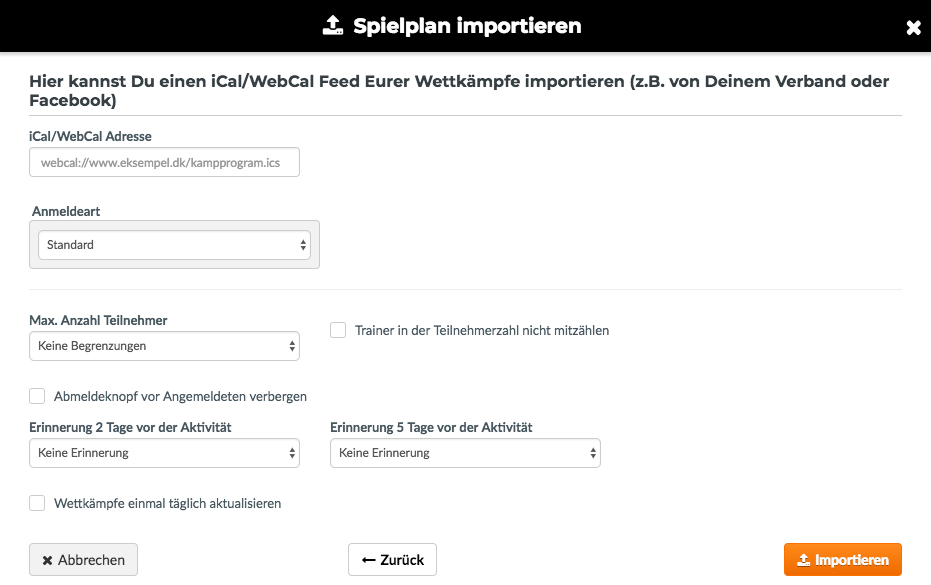The image size is (931, 585).
Task: Expand Erinnerung 5 Tage dropdown showing Keine Erinnerung
Action: click(x=466, y=453)
